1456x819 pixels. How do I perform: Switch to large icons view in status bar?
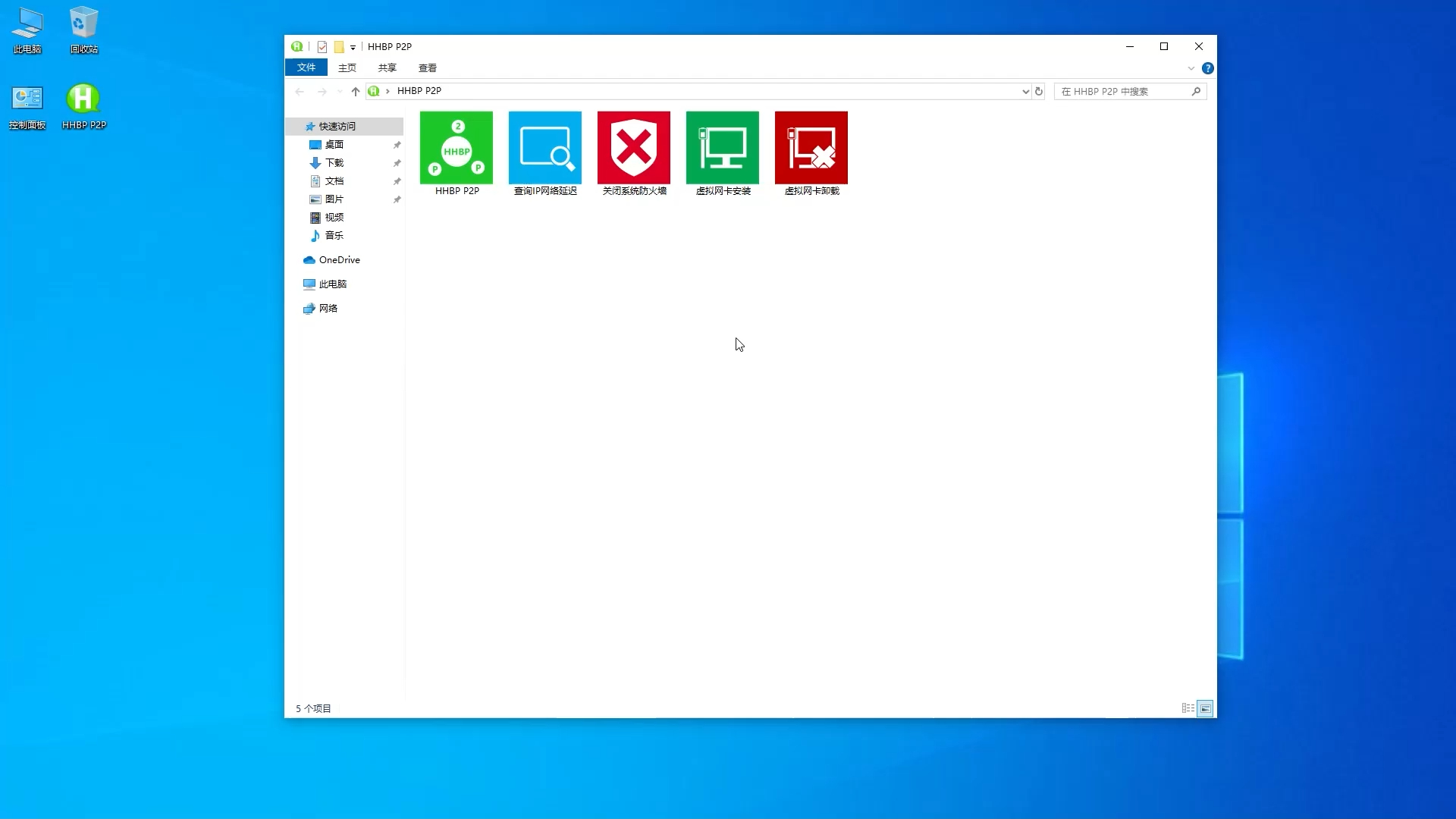1205,708
